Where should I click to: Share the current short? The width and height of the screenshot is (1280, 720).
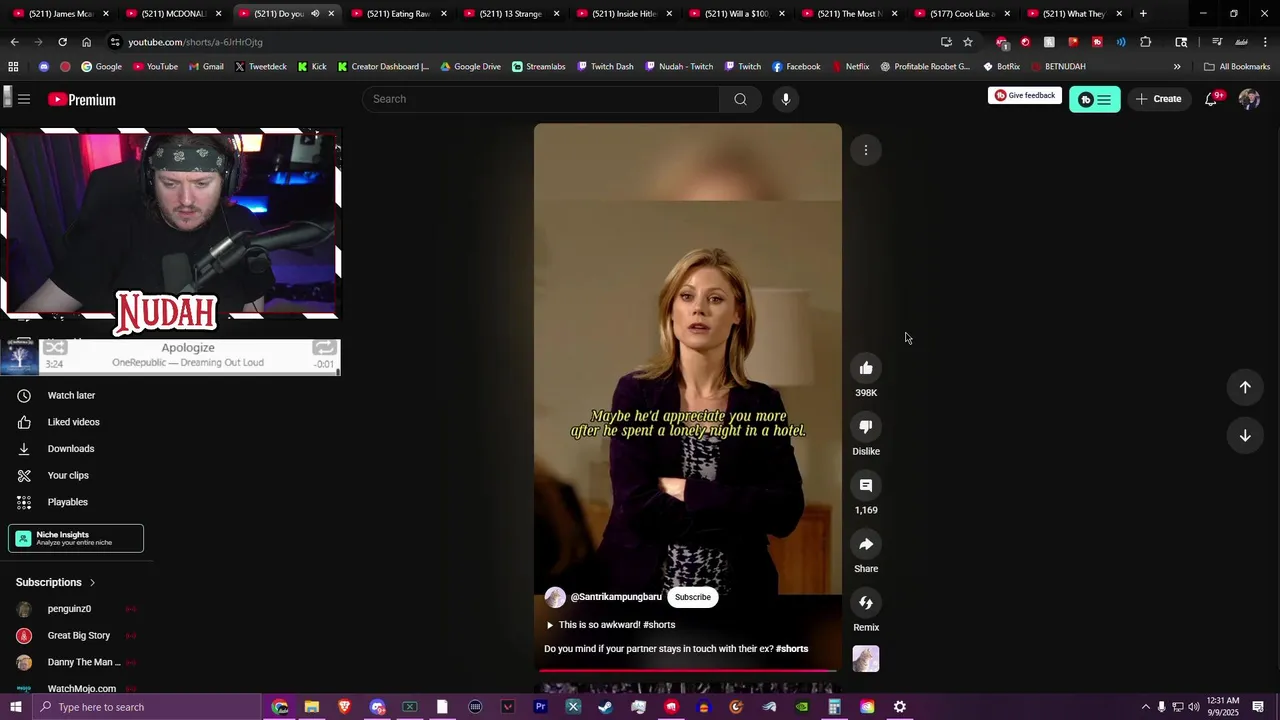click(x=866, y=544)
